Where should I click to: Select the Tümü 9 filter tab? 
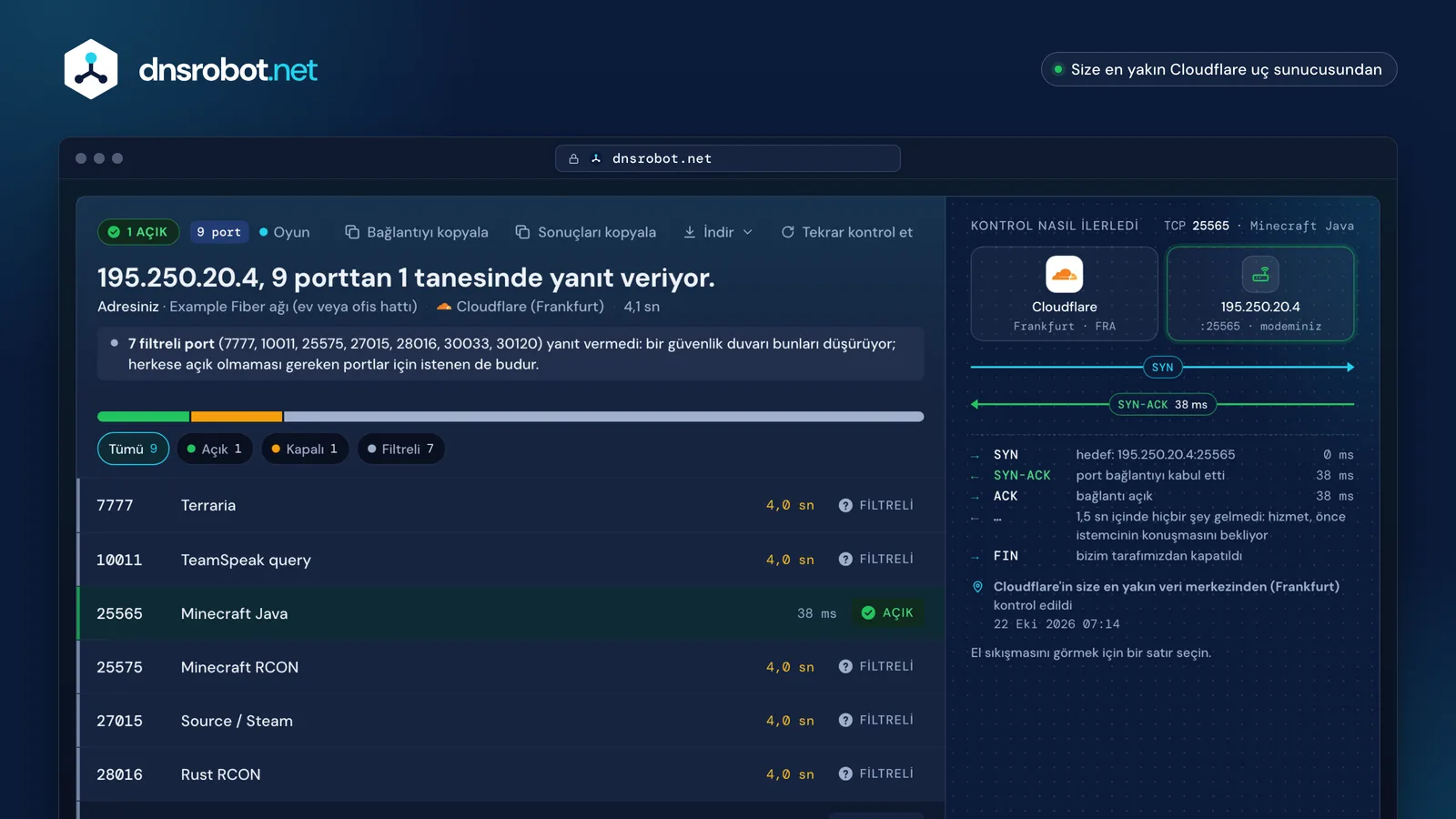(133, 449)
